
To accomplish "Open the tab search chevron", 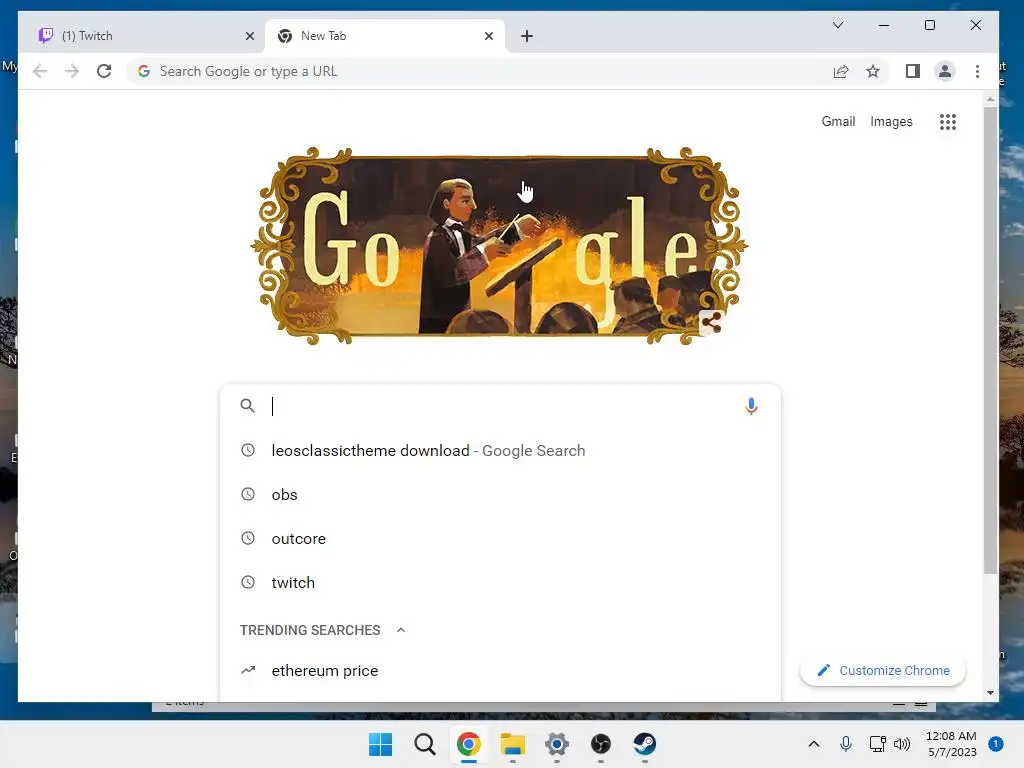I will pyautogui.click(x=838, y=25).
